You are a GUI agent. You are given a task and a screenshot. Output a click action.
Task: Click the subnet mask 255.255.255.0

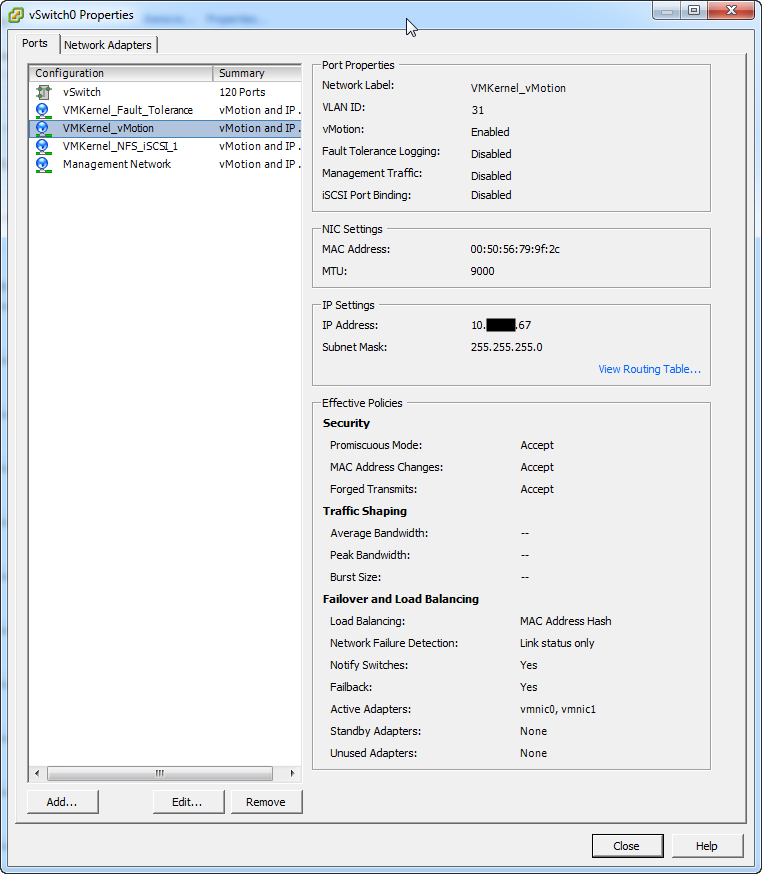pos(506,347)
